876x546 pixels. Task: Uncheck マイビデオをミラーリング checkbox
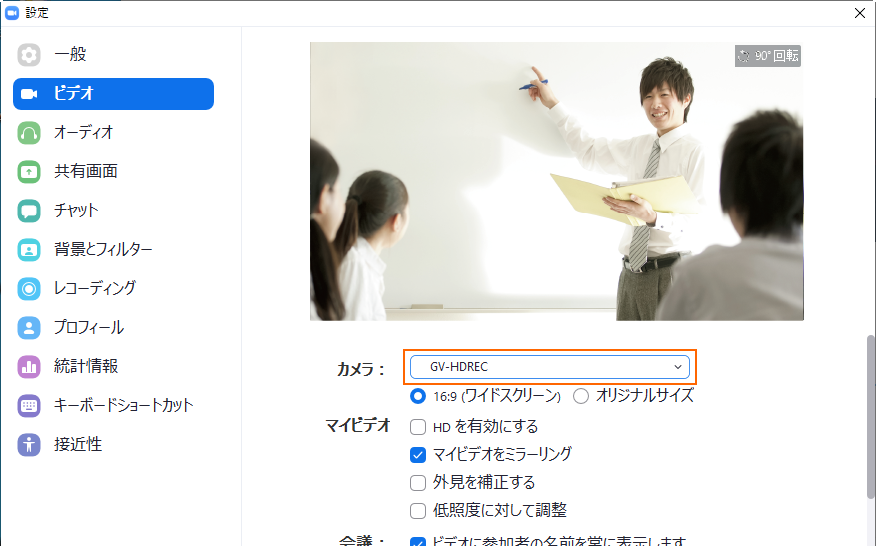(x=418, y=455)
